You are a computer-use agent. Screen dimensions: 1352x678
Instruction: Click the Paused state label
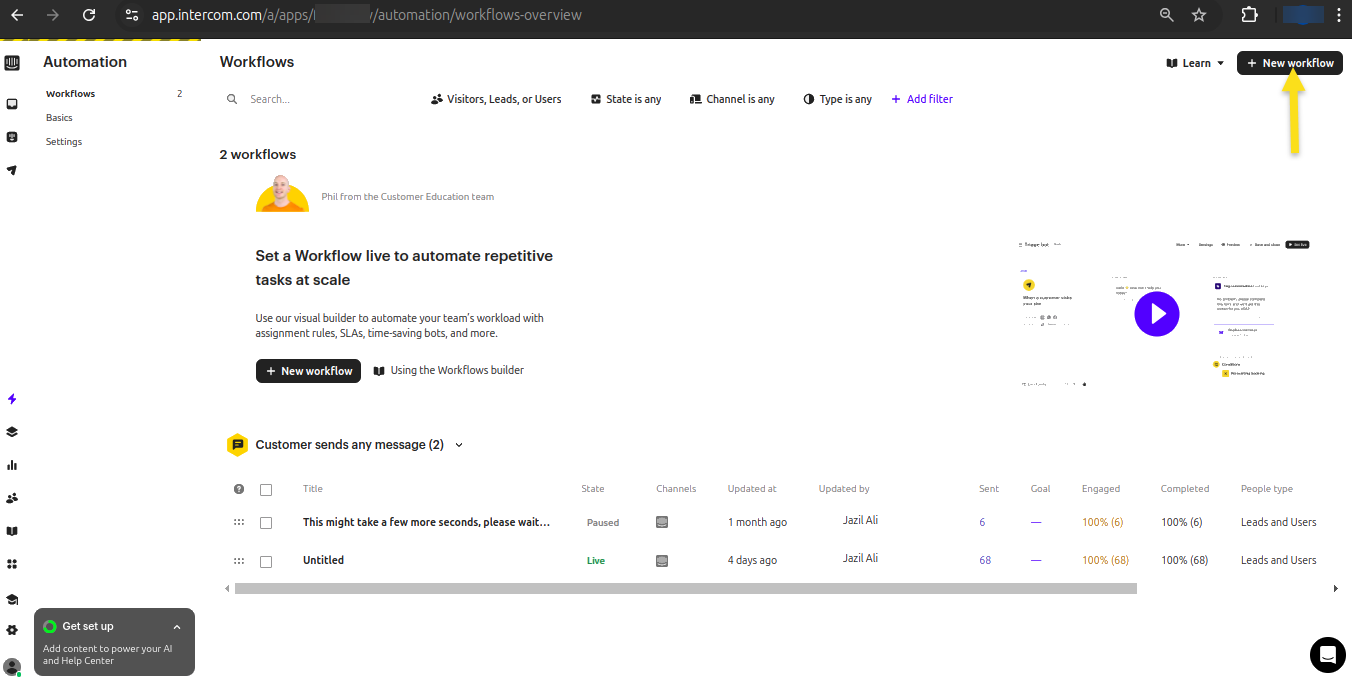point(603,523)
